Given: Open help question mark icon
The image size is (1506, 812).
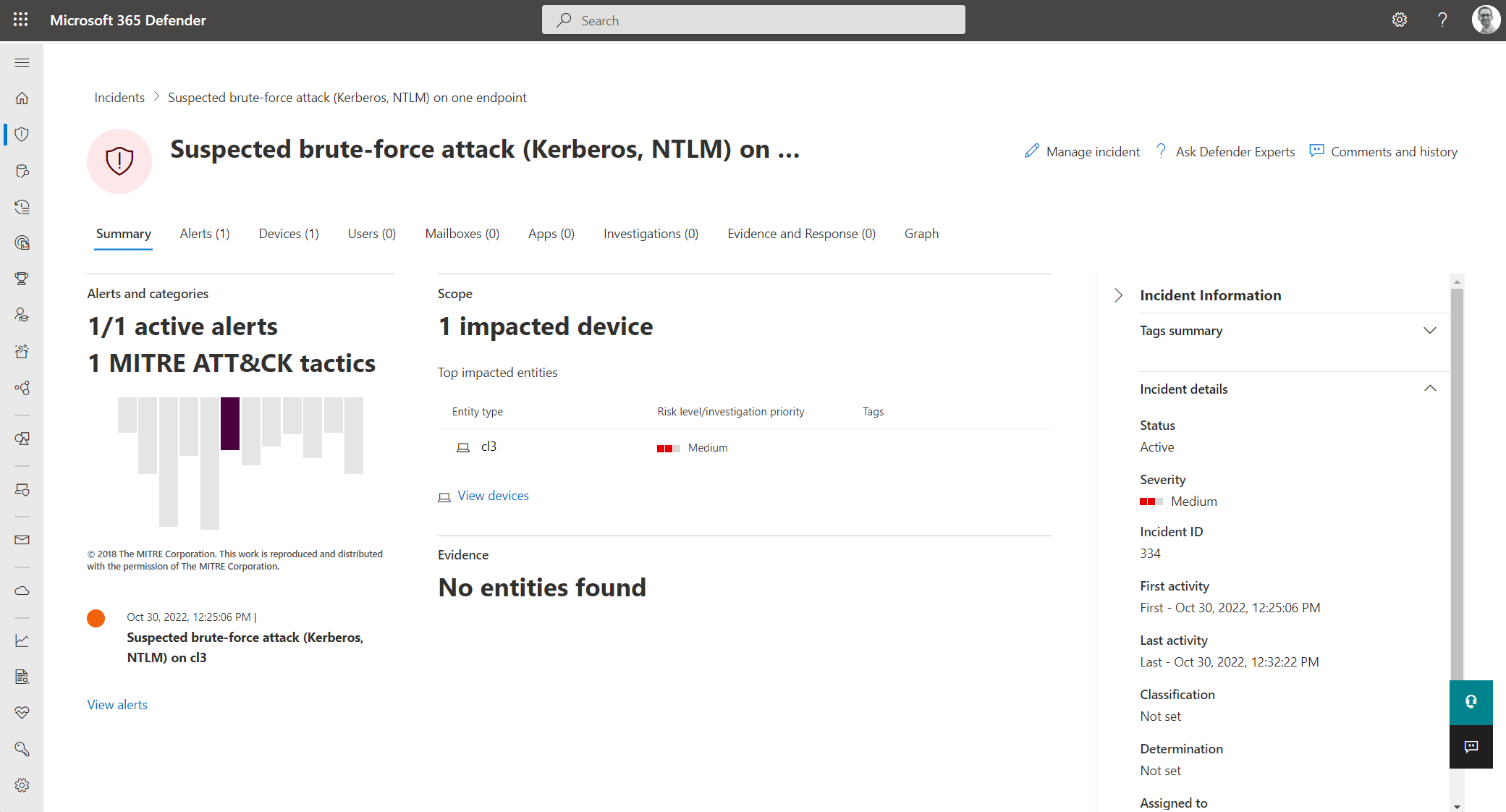Looking at the screenshot, I should (x=1442, y=20).
